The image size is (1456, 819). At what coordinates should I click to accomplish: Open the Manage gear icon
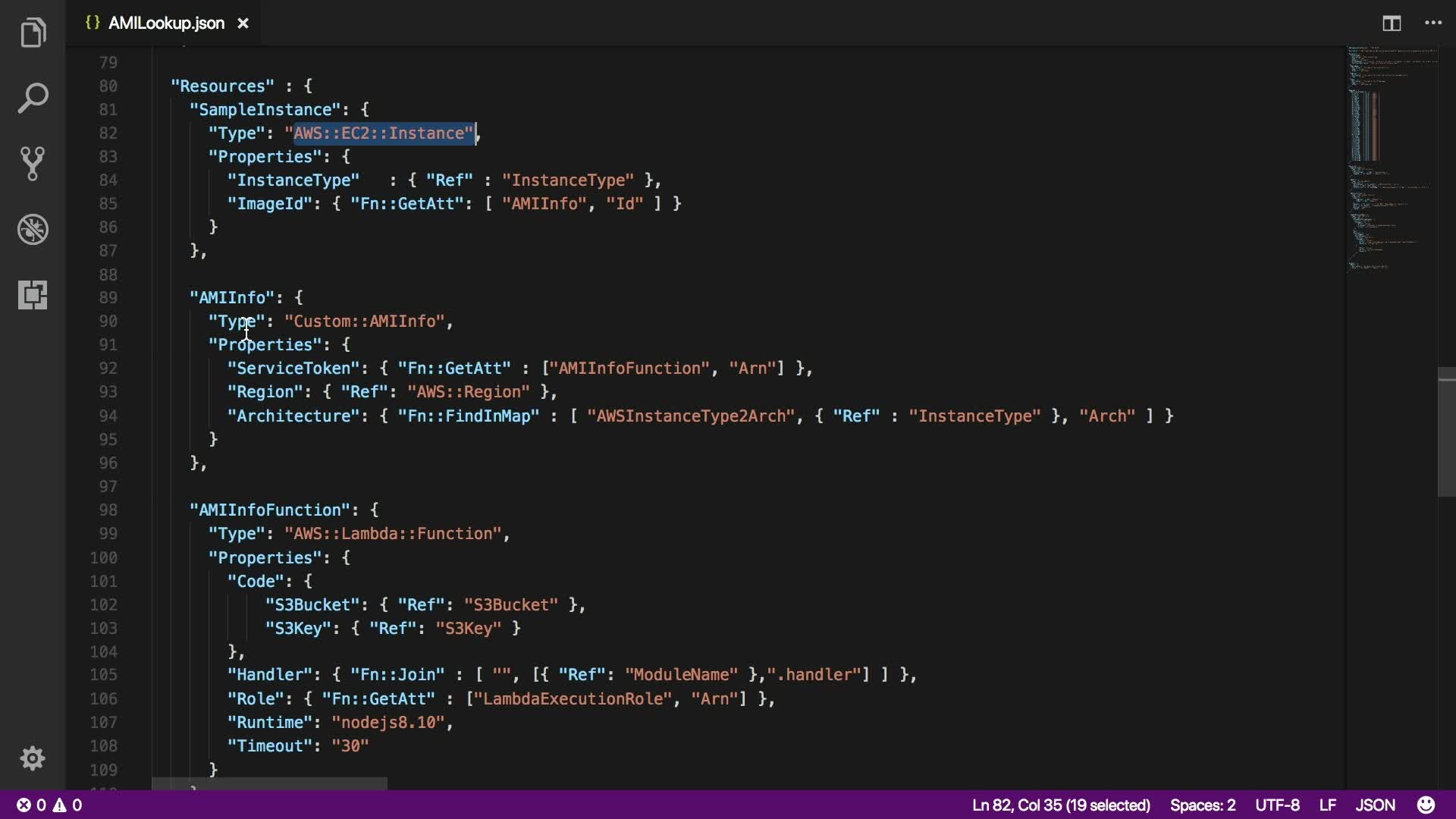tap(33, 758)
